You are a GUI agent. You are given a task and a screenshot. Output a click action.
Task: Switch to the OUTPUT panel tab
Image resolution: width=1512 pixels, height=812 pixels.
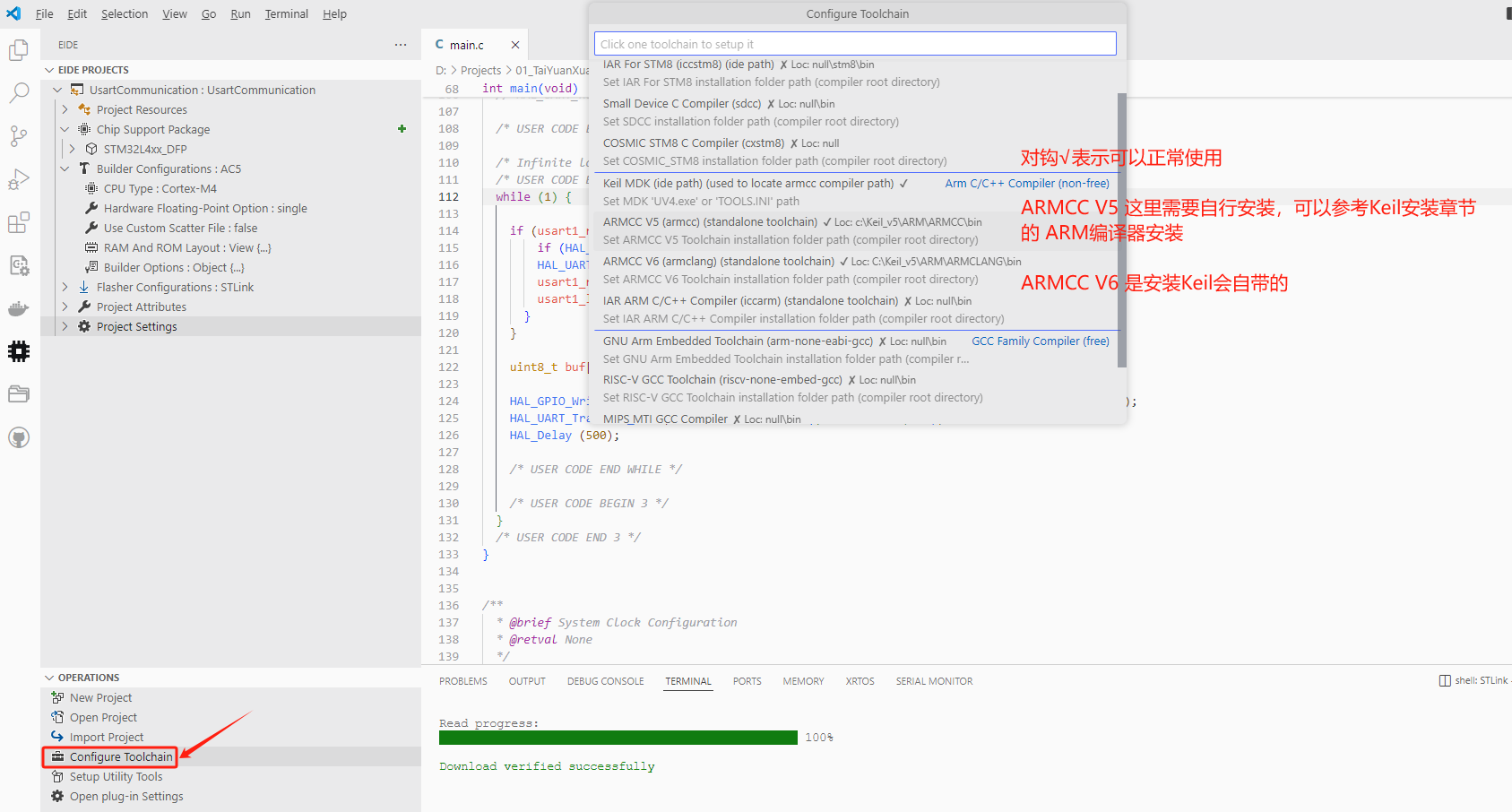click(x=527, y=681)
